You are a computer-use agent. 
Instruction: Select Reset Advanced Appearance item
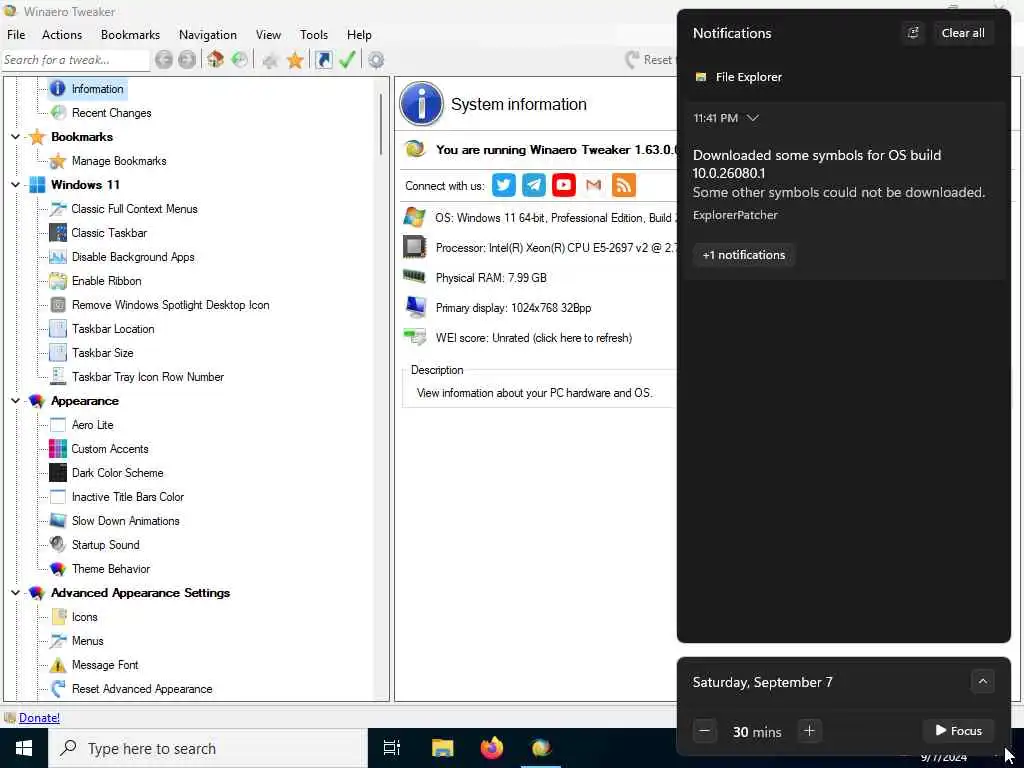[x=142, y=689]
